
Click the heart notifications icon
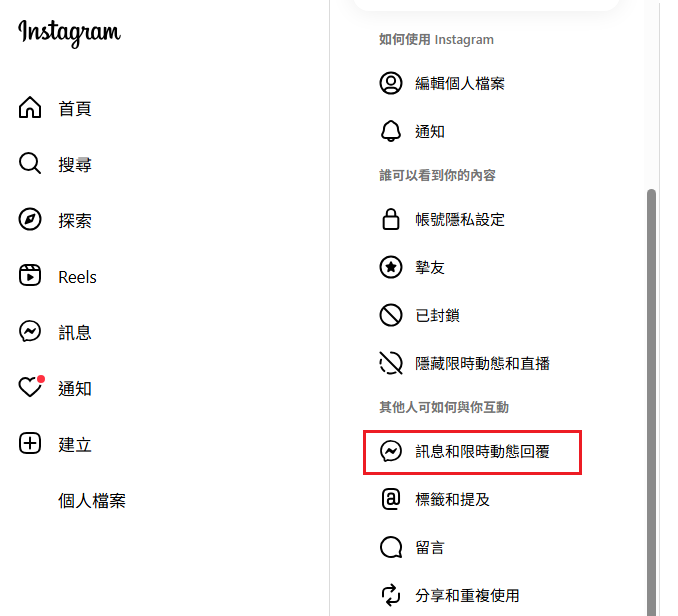point(30,388)
